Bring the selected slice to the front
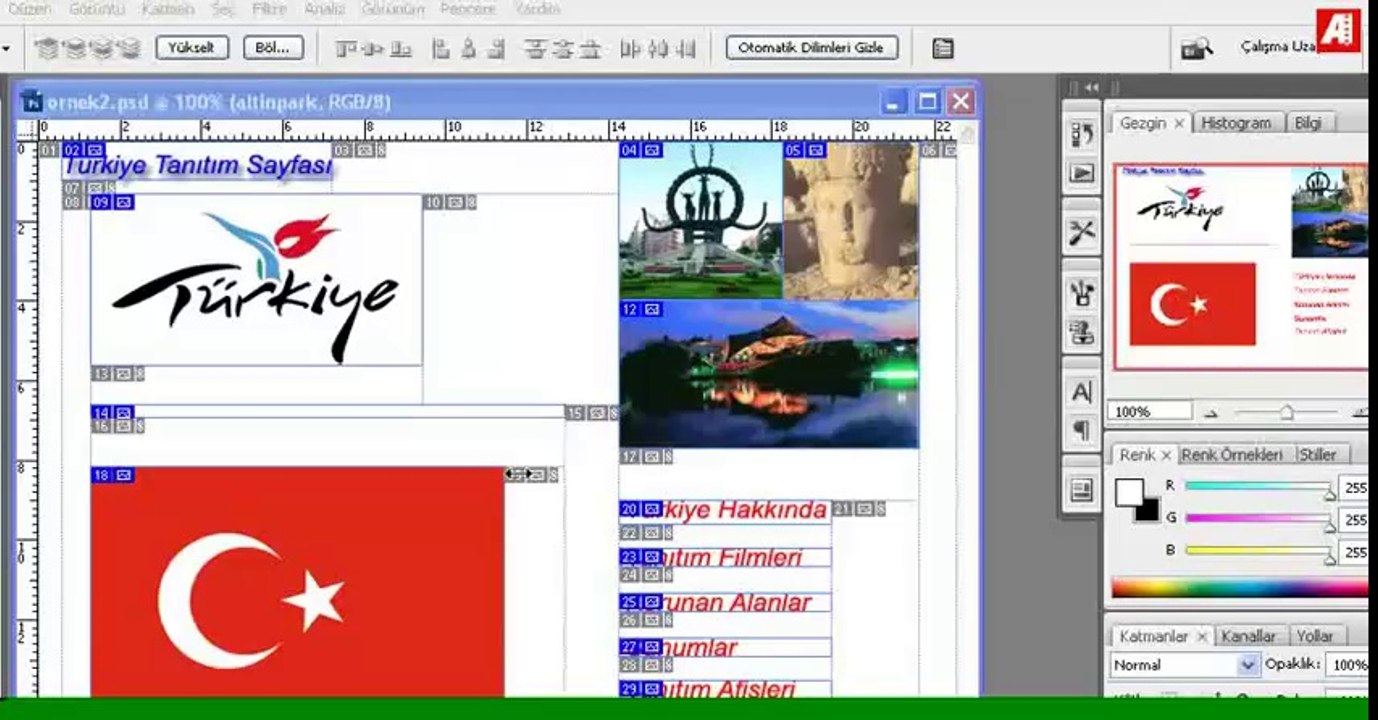This screenshot has width=1378, height=720. click(x=46, y=48)
